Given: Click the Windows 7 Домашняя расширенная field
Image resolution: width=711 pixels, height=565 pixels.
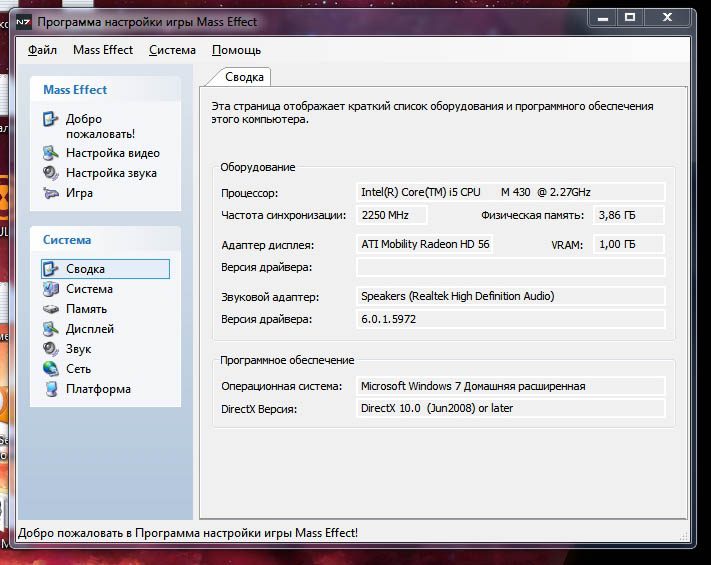Looking at the screenshot, I should (511, 386).
